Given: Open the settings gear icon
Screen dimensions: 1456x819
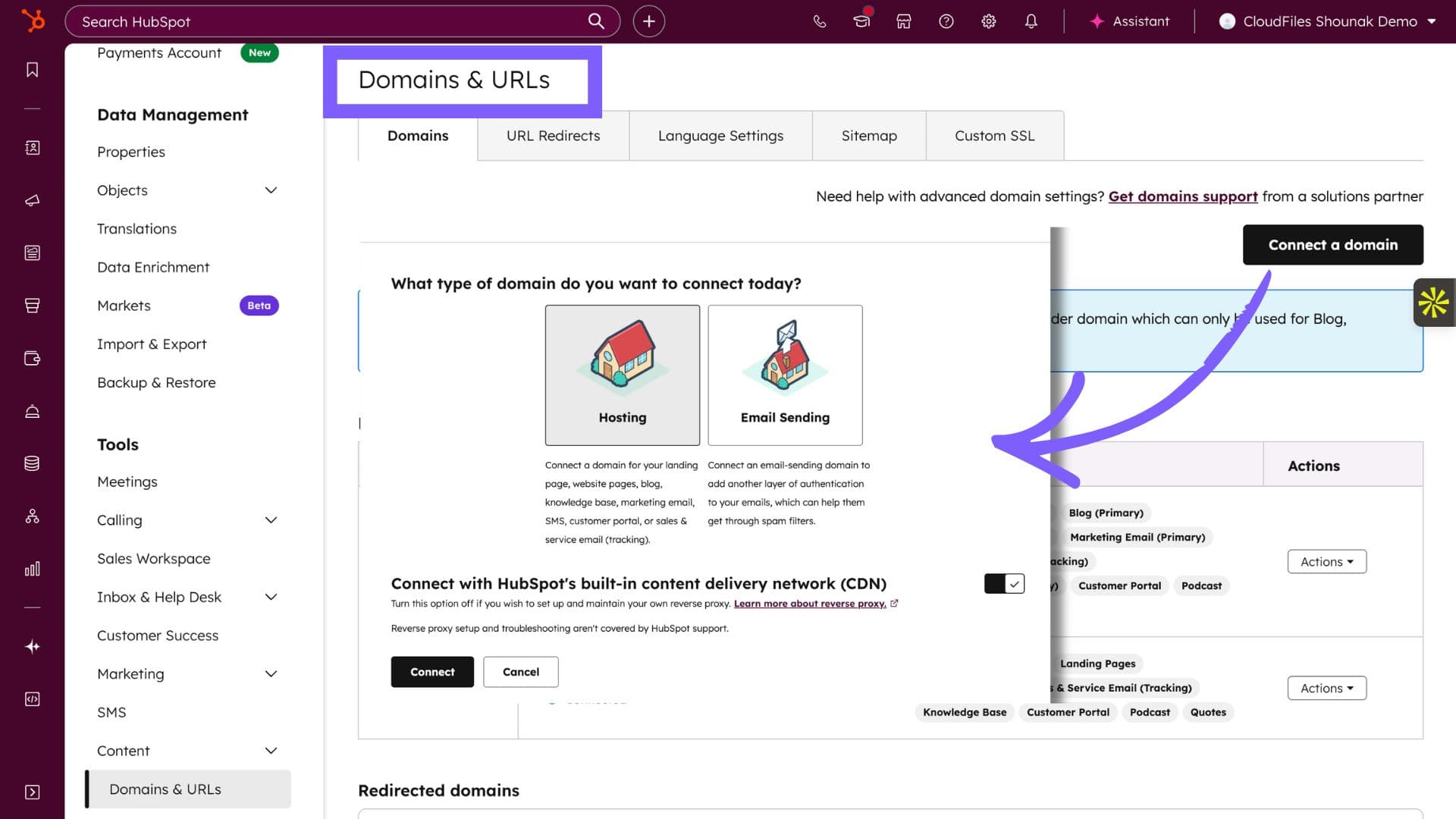Looking at the screenshot, I should 988,21.
